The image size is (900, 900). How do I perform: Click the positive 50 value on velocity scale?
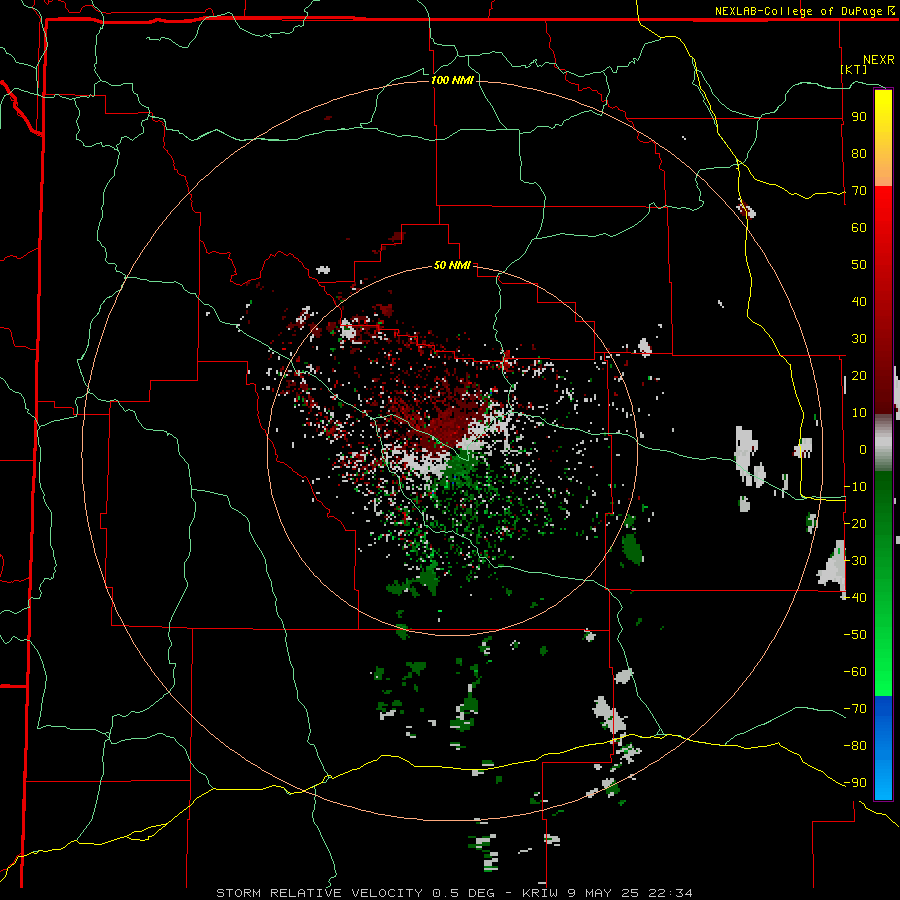(x=859, y=265)
